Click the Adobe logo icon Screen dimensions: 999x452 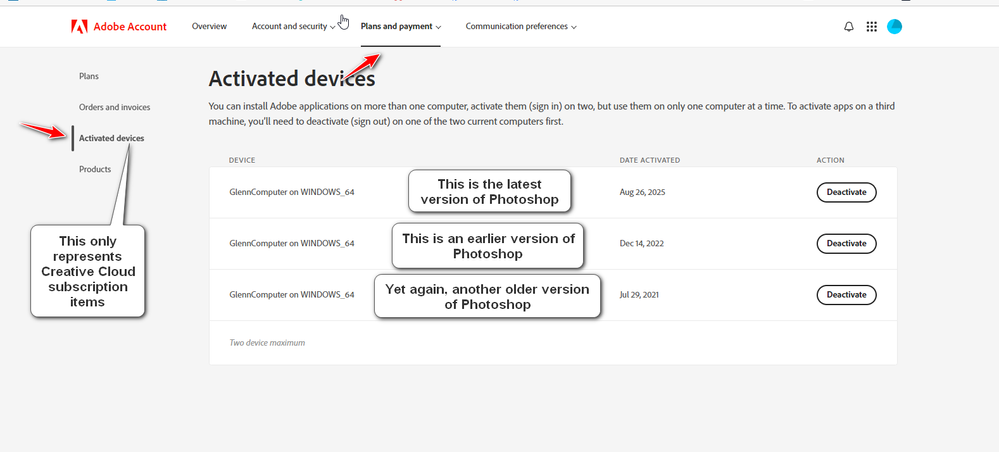79,27
